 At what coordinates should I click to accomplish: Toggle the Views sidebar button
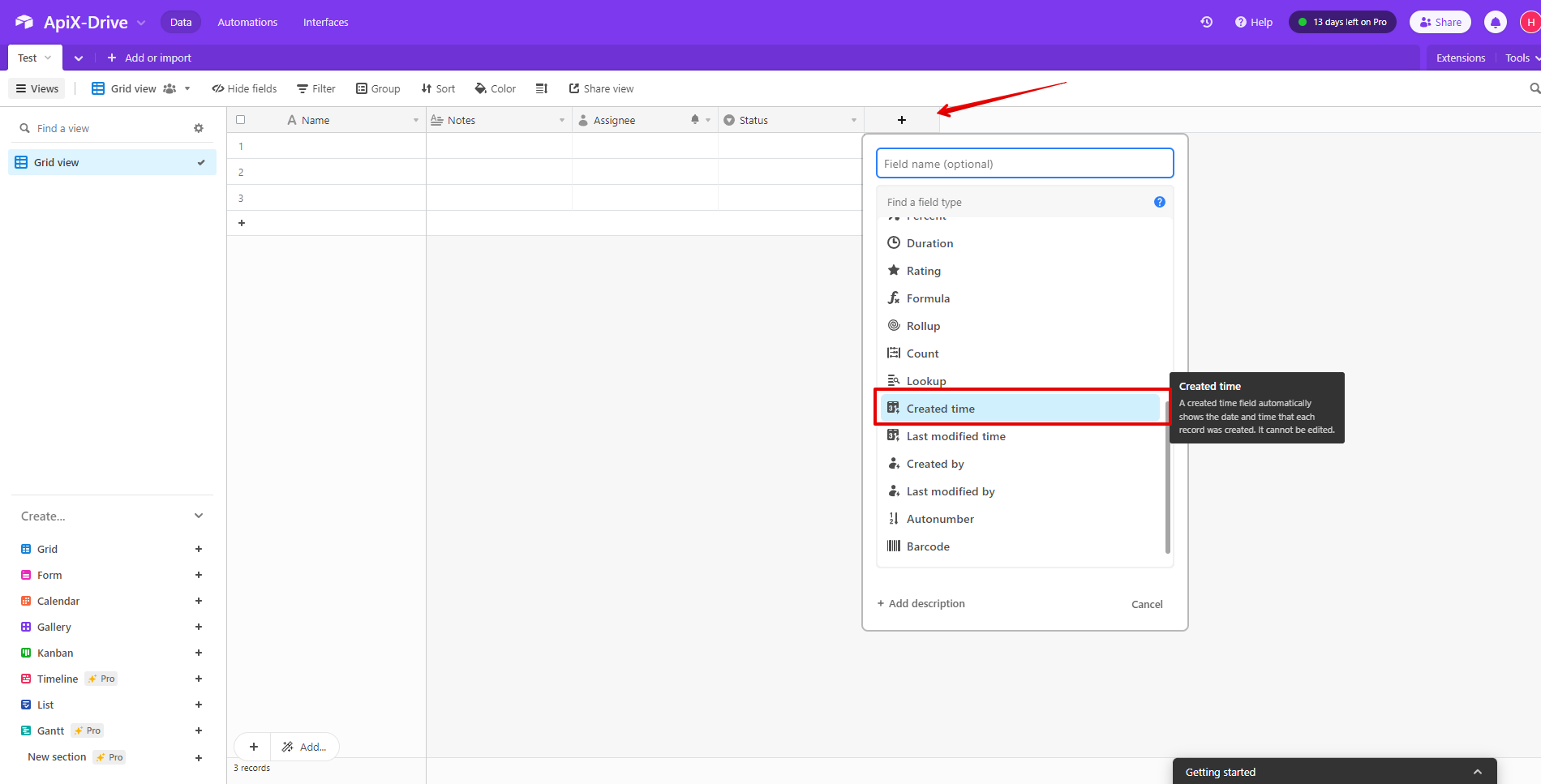tap(36, 88)
